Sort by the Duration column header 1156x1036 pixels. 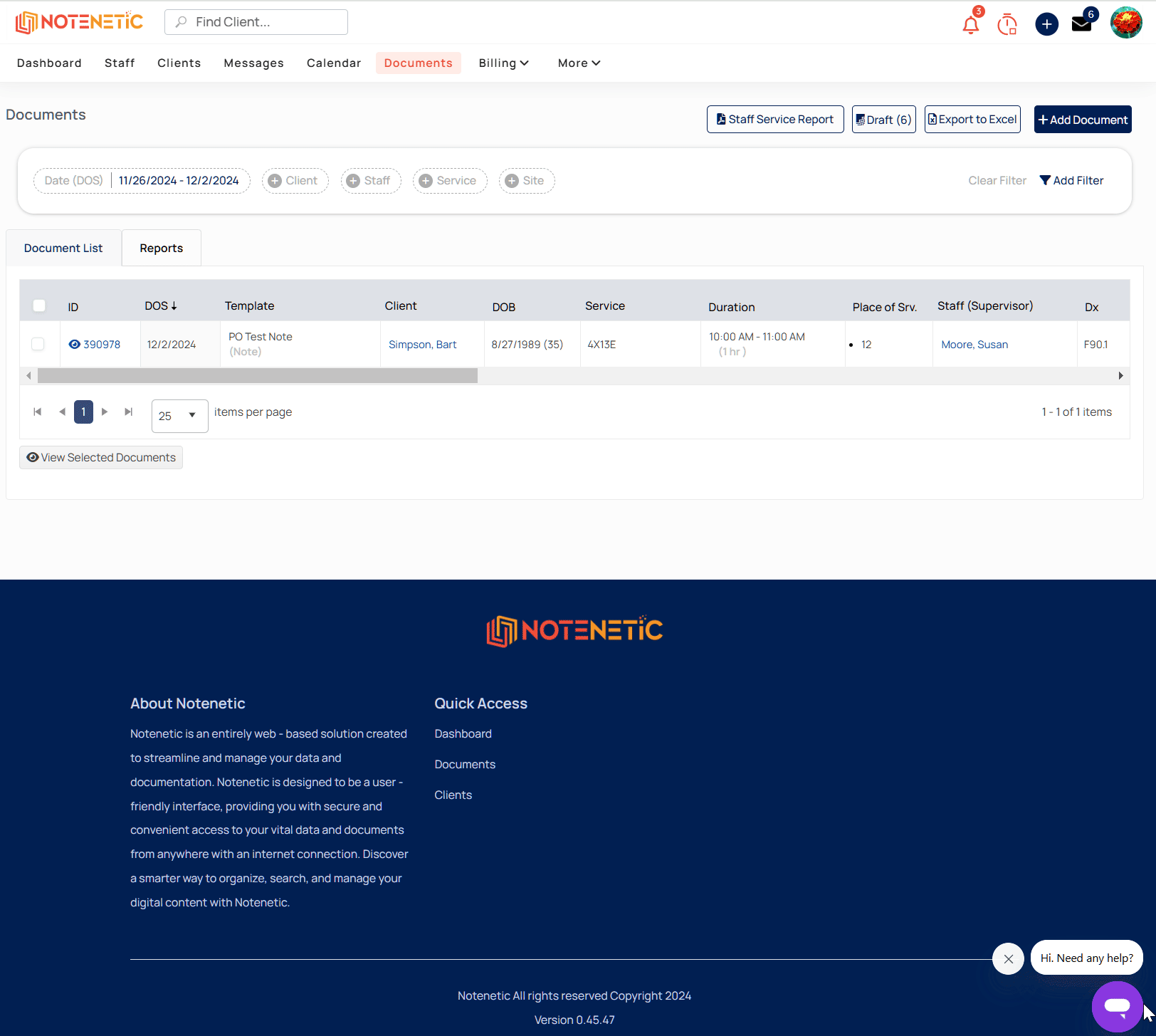coord(731,308)
